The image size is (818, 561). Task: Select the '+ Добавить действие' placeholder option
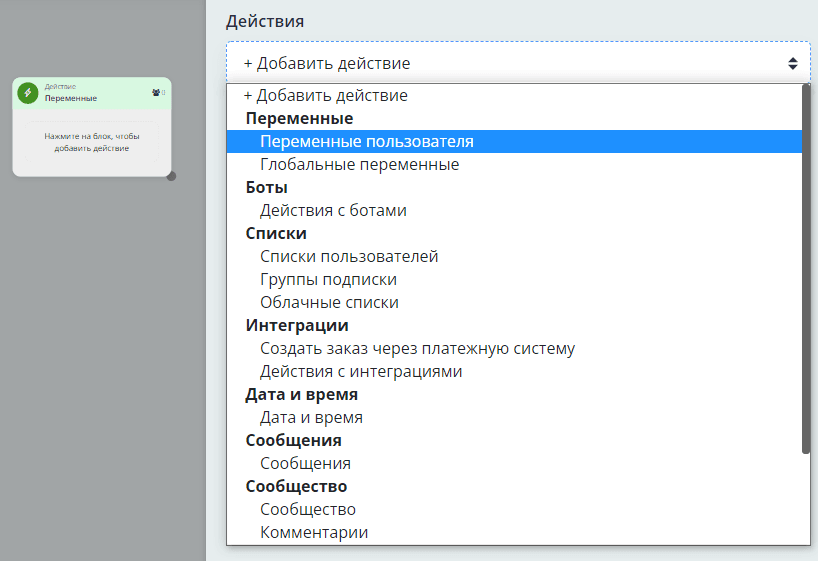tap(325, 96)
